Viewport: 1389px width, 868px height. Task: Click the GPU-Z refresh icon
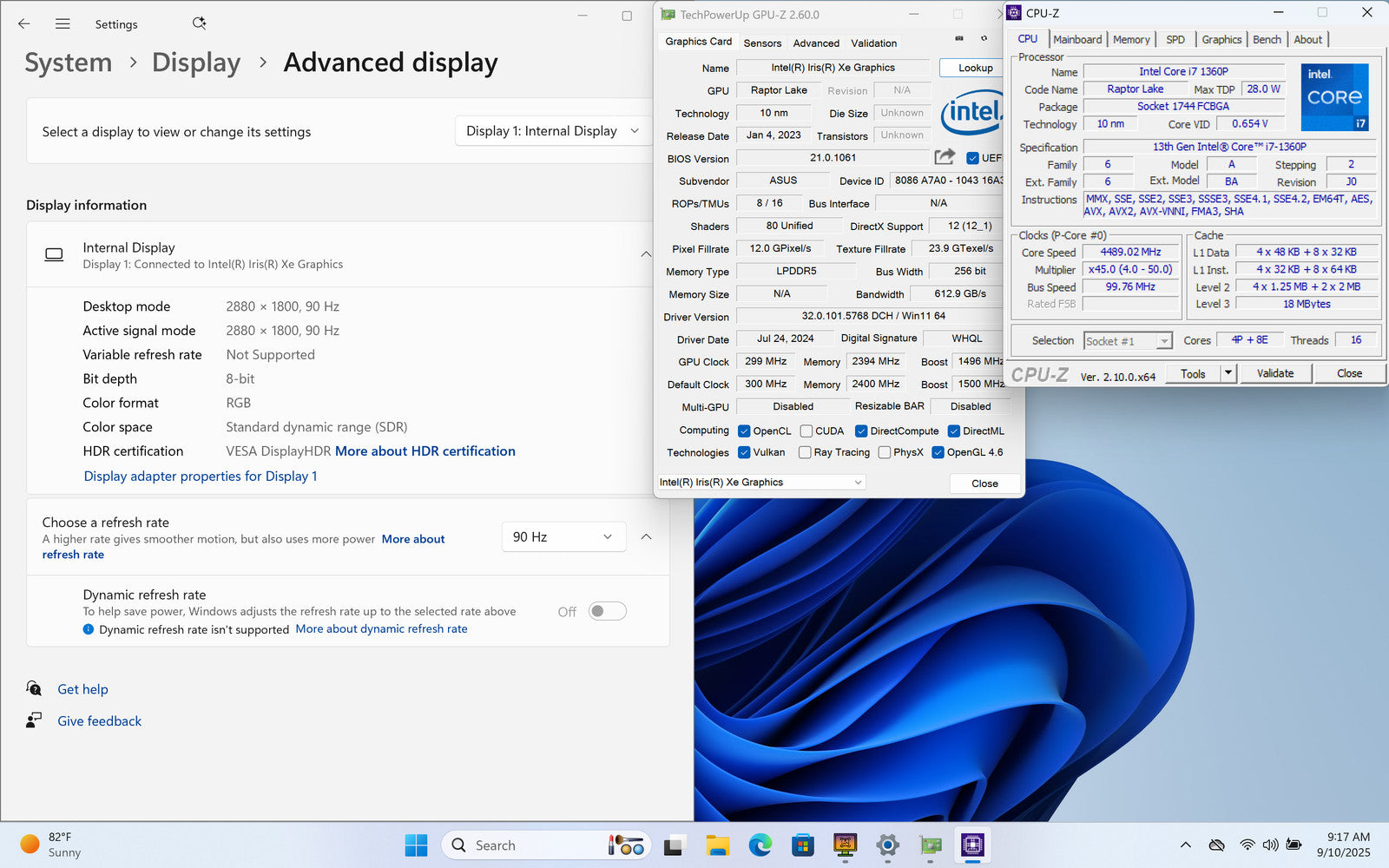tap(984, 38)
